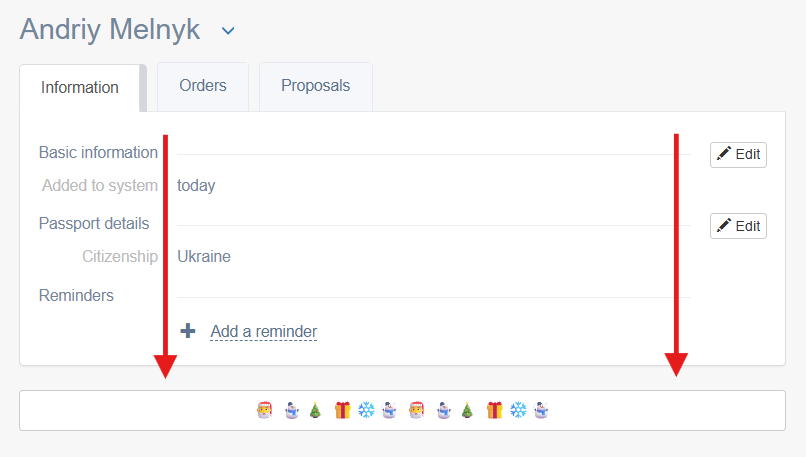Click the left Christmas tree icon

click(x=315, y=410)
